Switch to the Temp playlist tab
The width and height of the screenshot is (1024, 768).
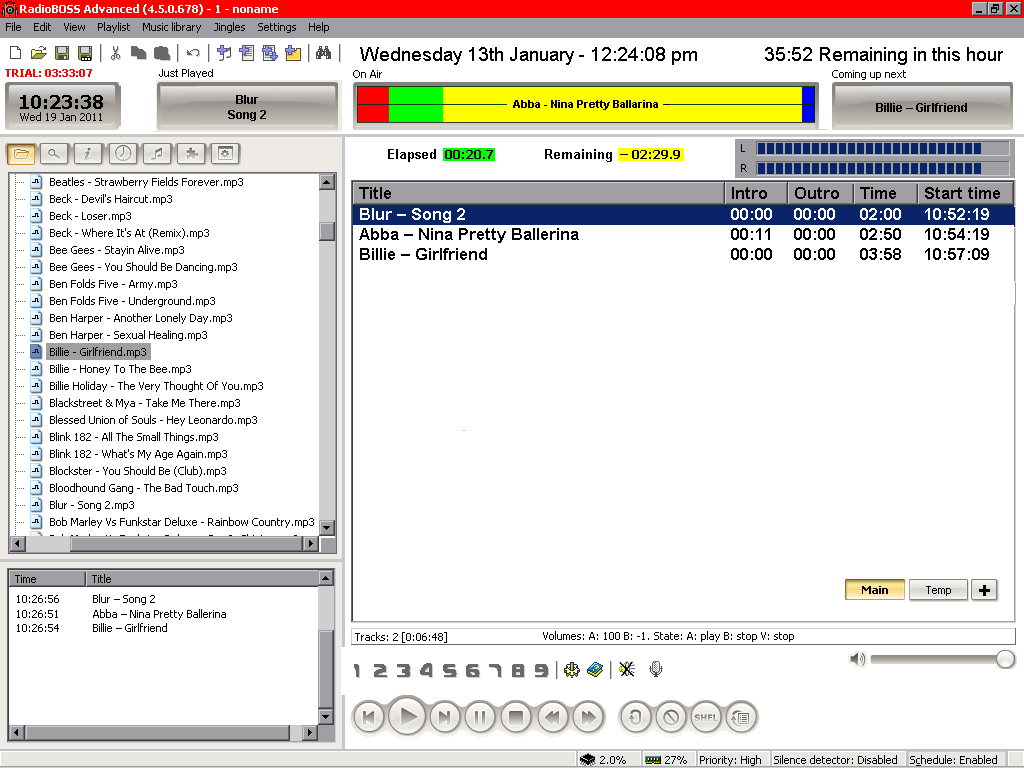tap(938, 590)
